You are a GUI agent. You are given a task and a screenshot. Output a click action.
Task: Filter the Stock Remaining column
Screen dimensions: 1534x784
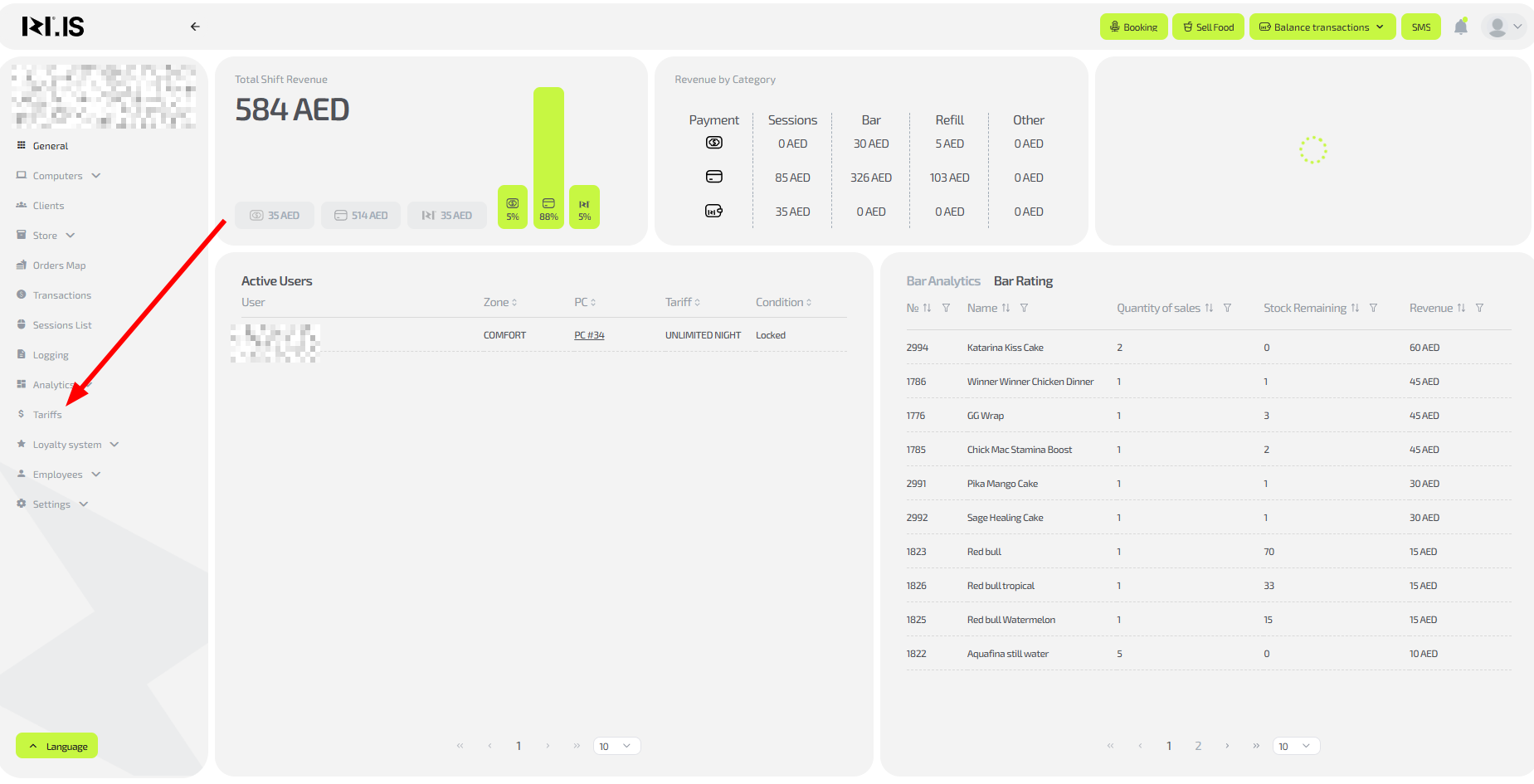[x=1373, y=308]
